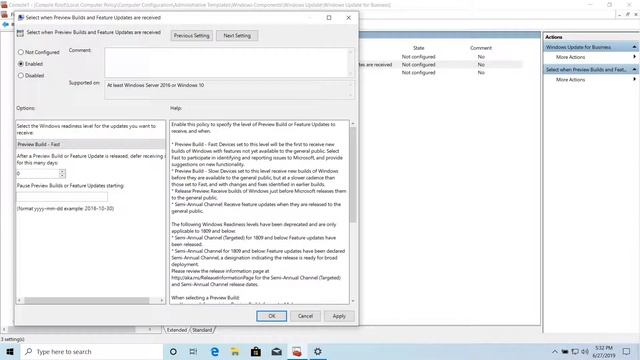The width and height of the screenshot is (640, 360).
Task: Open the Preview Build - Fast readiness dropdown
Action: click(91, 144)
